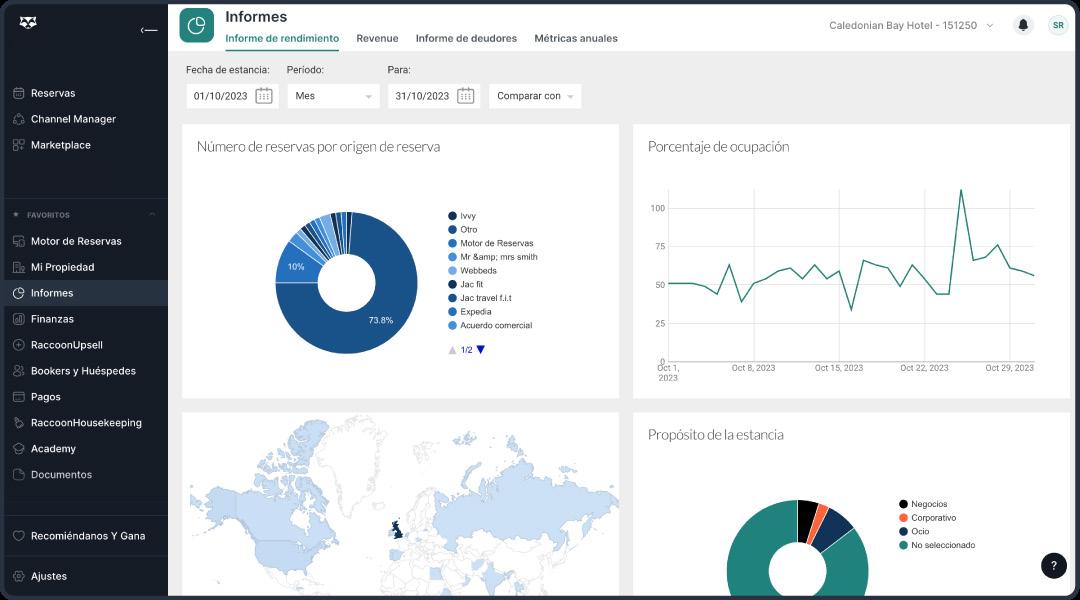Toggle Negocios legend entry
The height and width of the screenshot is (600, 1080).
point(923,504)
